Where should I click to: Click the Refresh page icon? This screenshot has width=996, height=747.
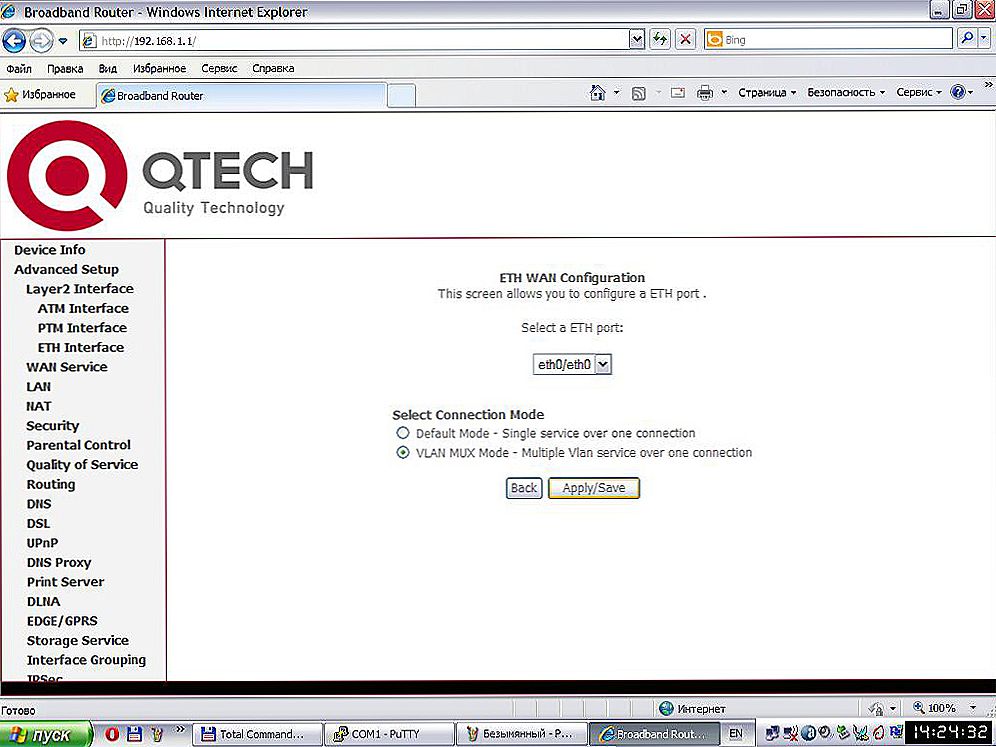tap(660, 40)
